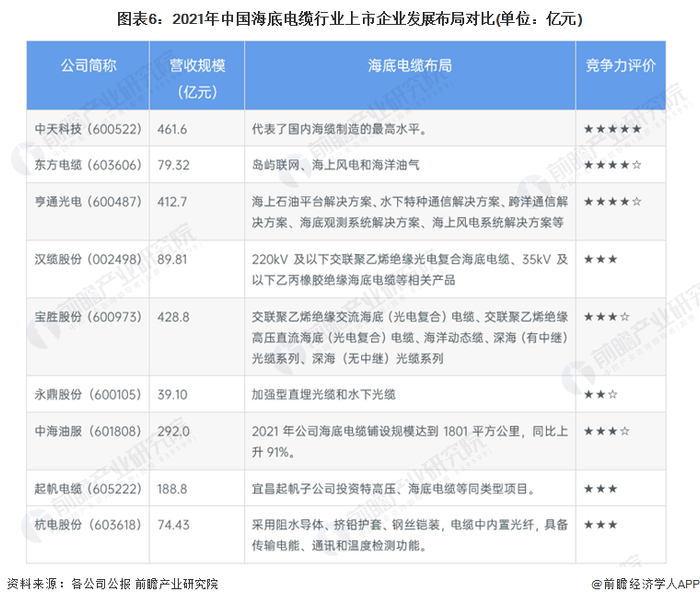This screenshot has width=700, height=603.
Task: Click the three-star rating for 起帆电缆
Action: pos(600,489)
